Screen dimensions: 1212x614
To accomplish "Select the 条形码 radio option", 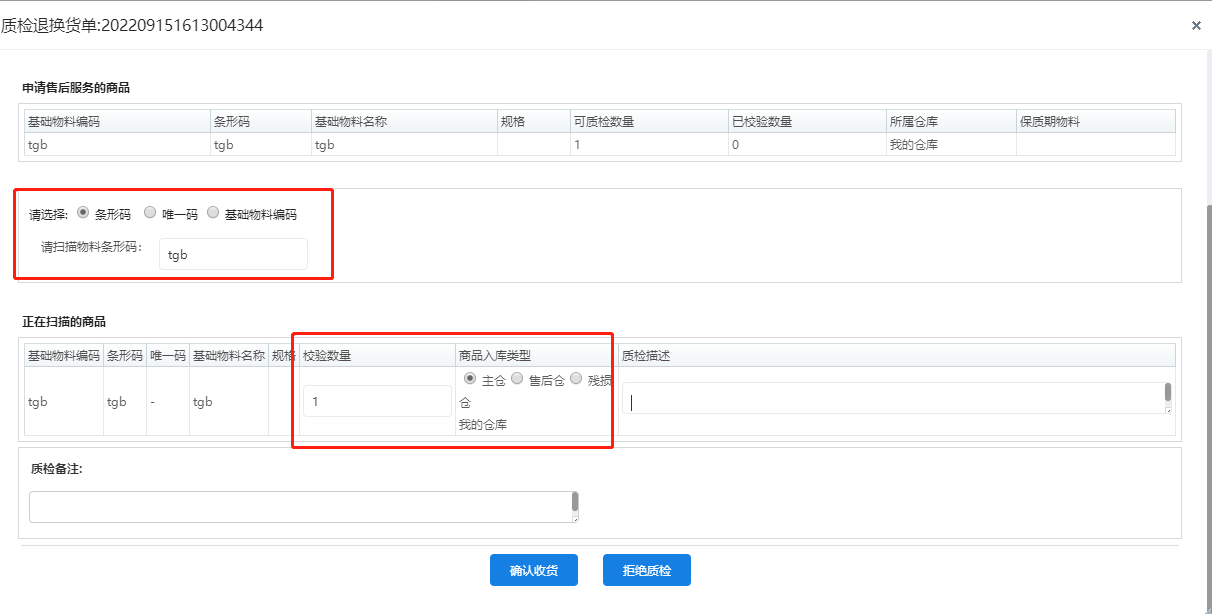I will click(x=83, y=212).
